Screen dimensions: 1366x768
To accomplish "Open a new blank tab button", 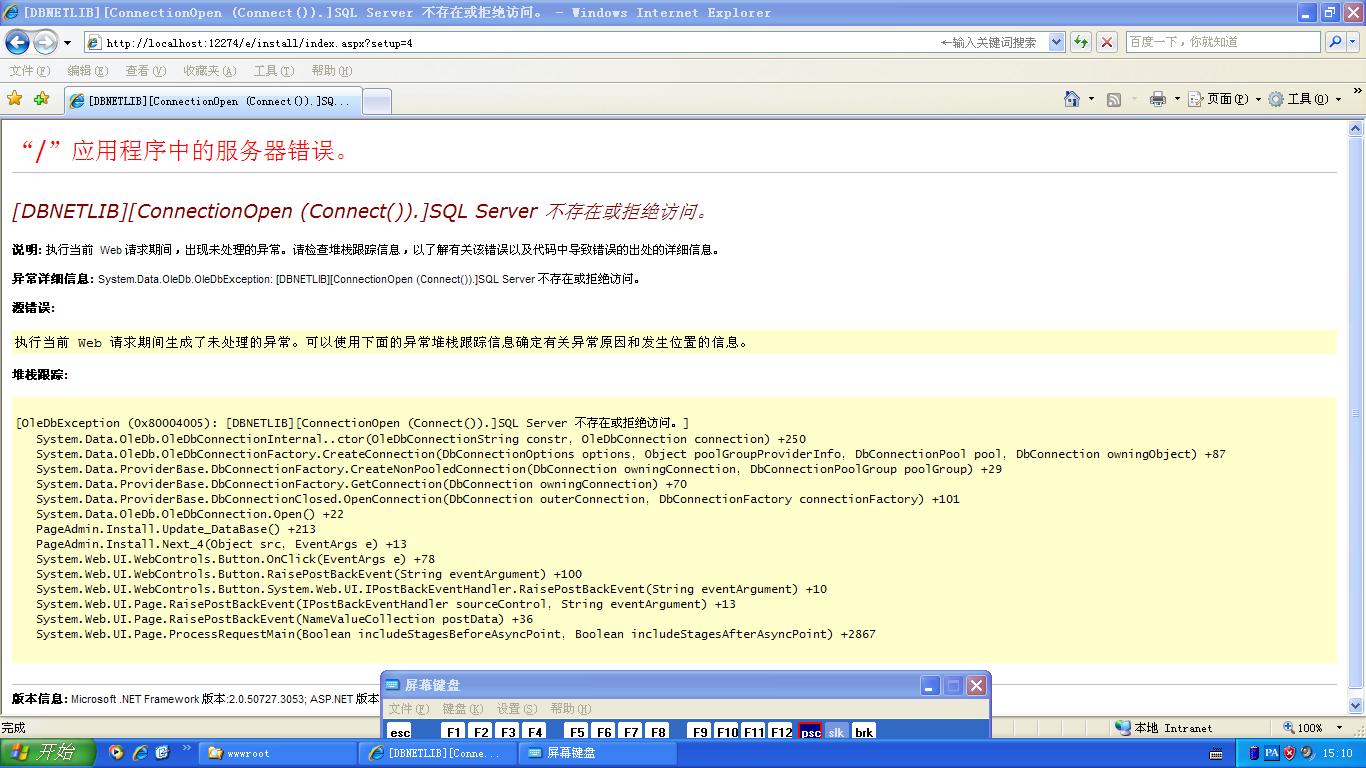I will 376,101.
